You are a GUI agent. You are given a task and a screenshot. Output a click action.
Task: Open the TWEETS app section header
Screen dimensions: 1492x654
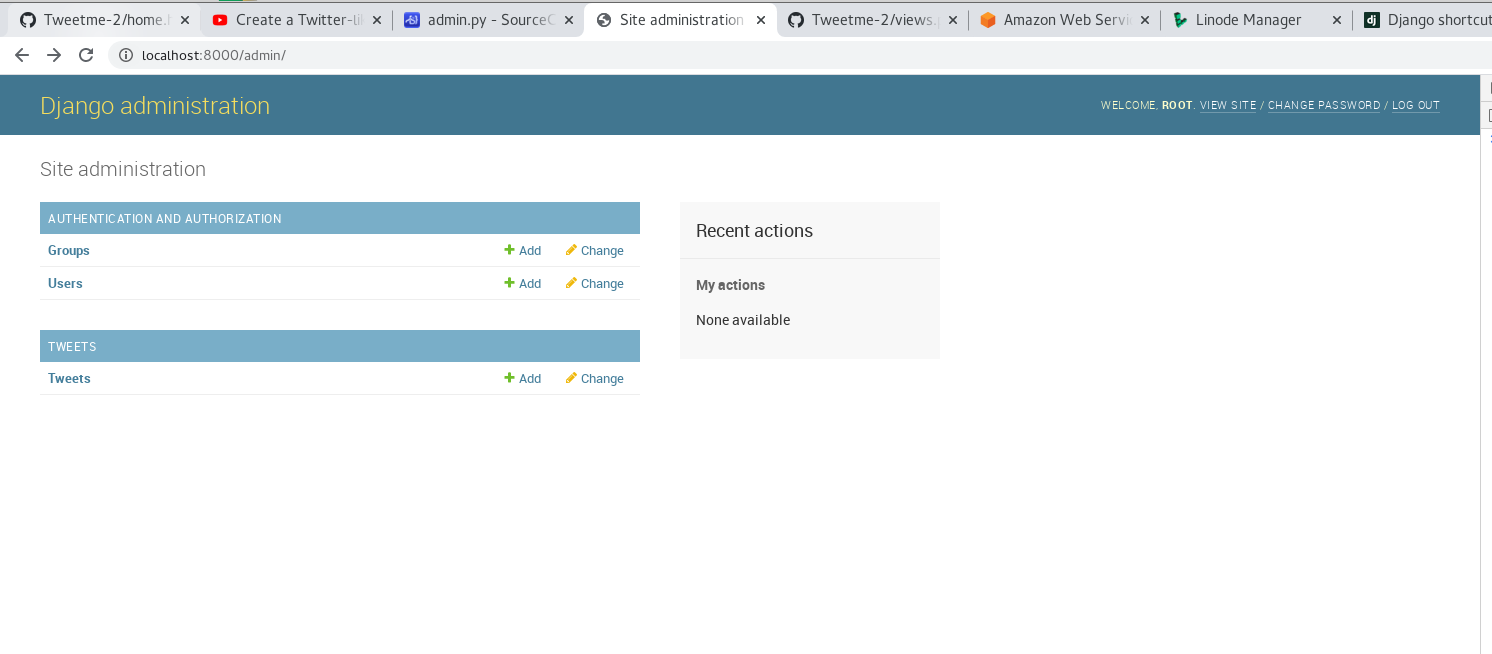pos(72,346)
